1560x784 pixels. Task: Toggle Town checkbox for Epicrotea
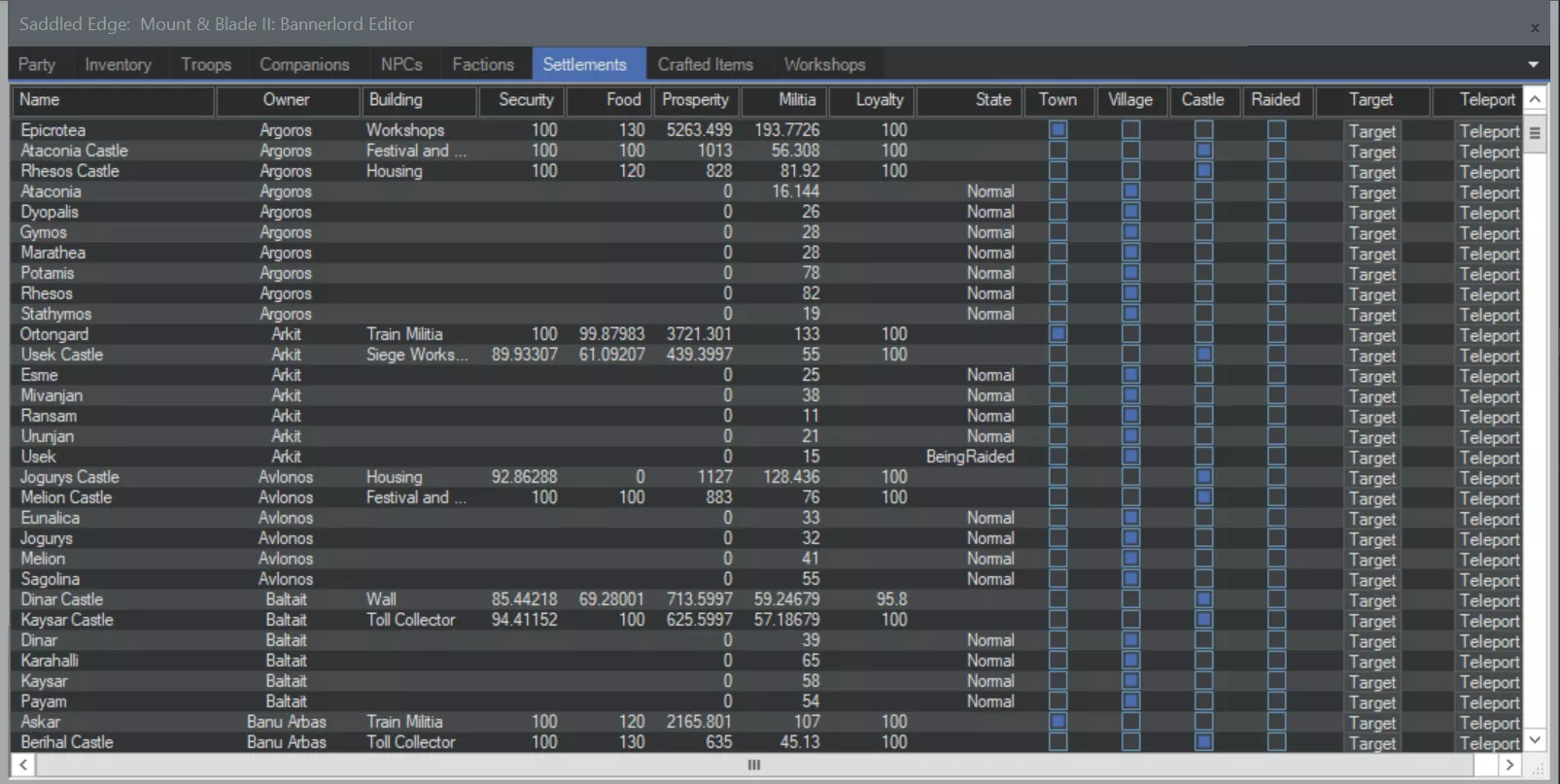coord(1058,130)
